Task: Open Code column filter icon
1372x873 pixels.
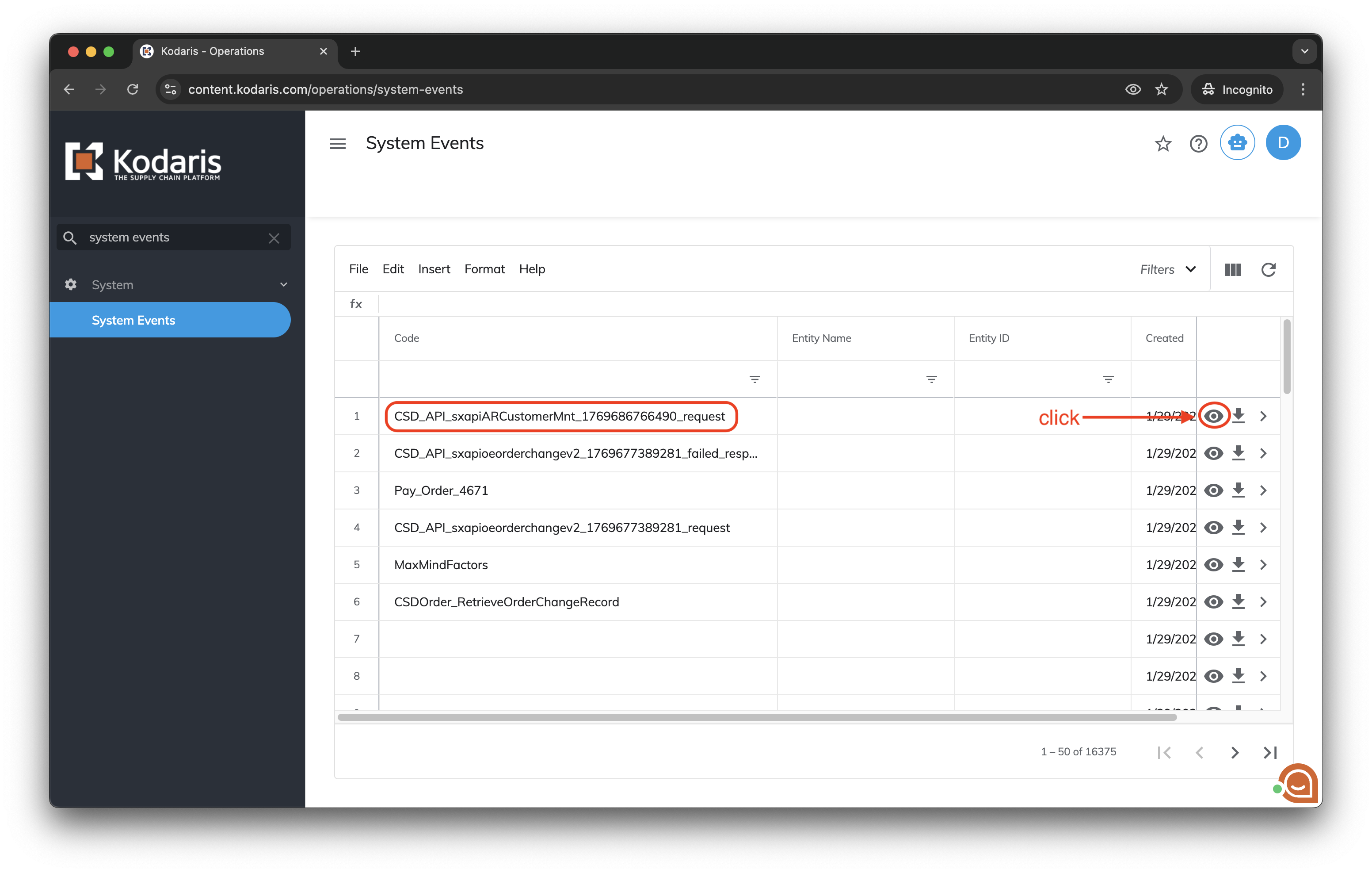Action: coord(755,379)
